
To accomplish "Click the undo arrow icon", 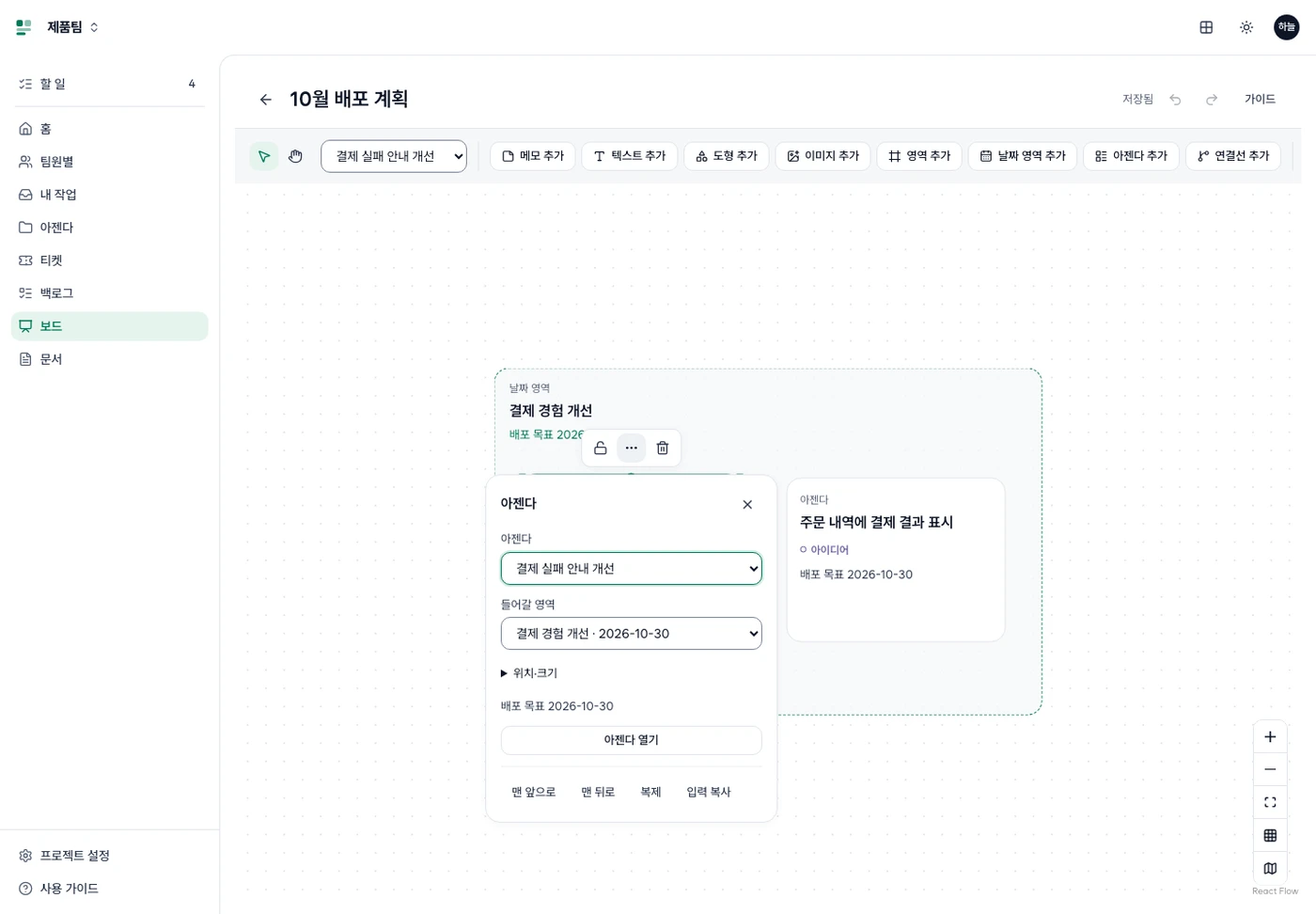I will pos(1175,100).
